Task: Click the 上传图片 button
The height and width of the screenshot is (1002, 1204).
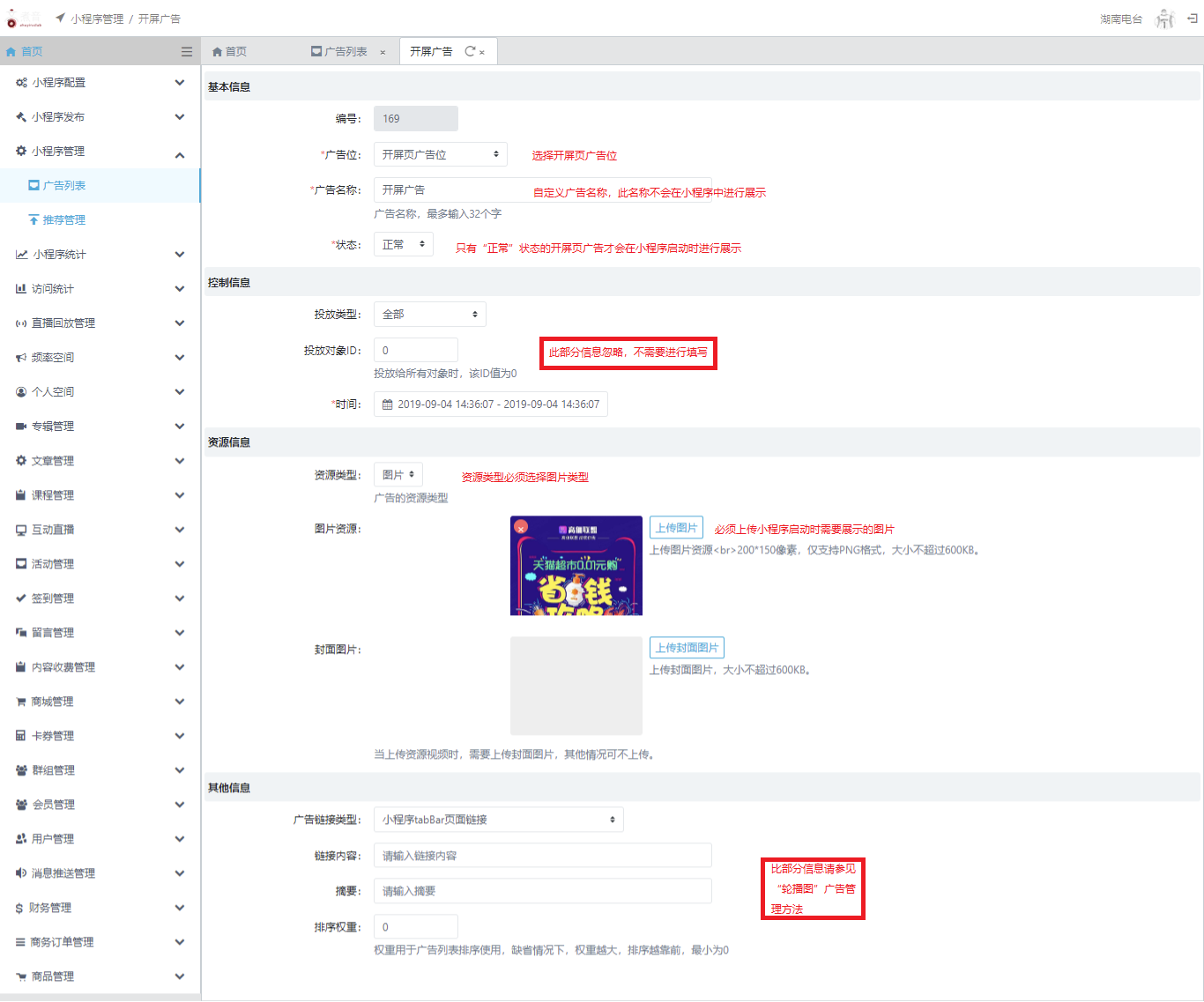Action: [x=676, y=528]
